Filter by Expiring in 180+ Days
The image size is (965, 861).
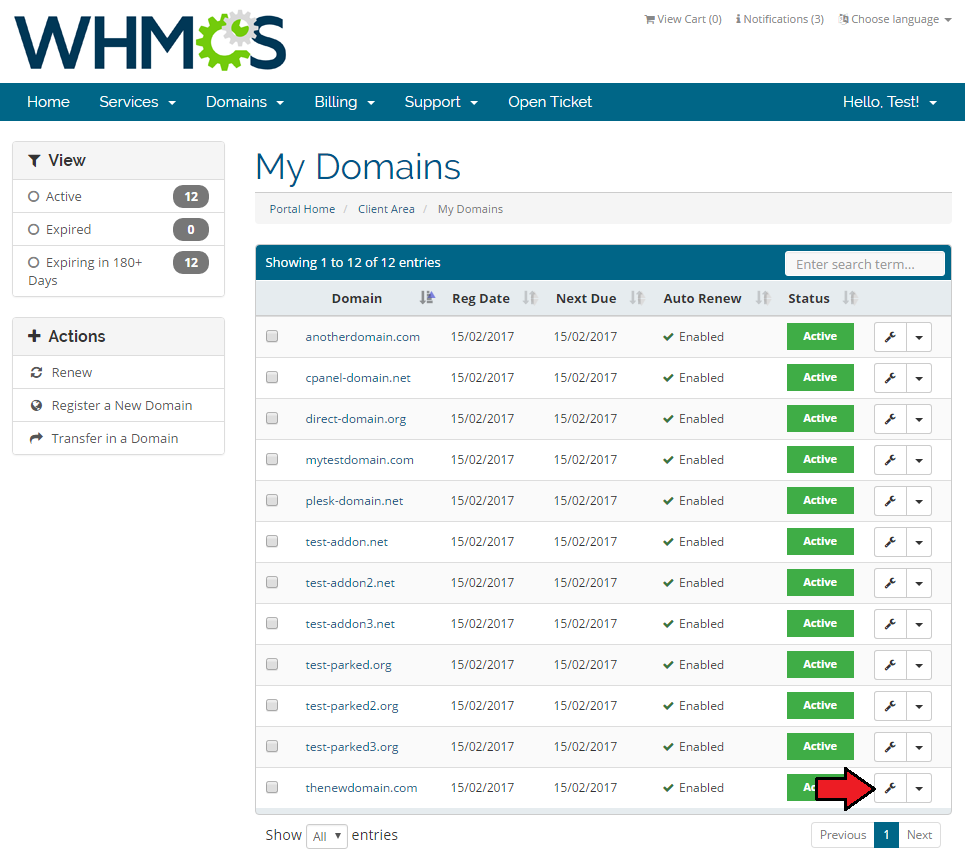point(118,271)
